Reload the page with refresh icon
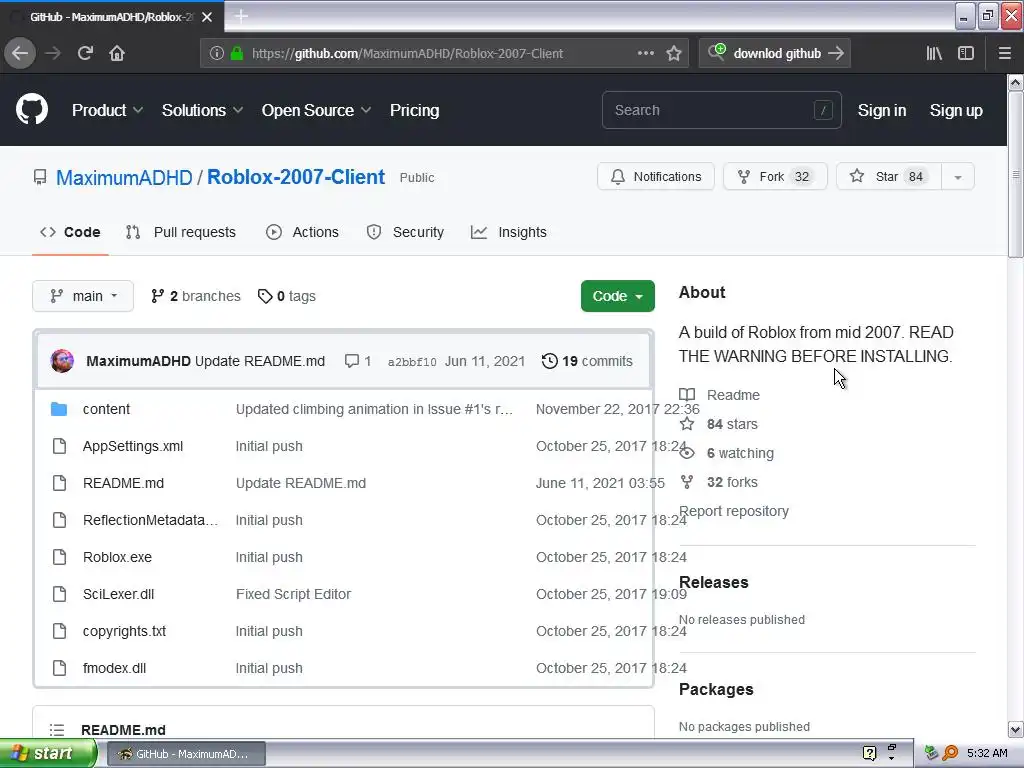 coord(85,53)
